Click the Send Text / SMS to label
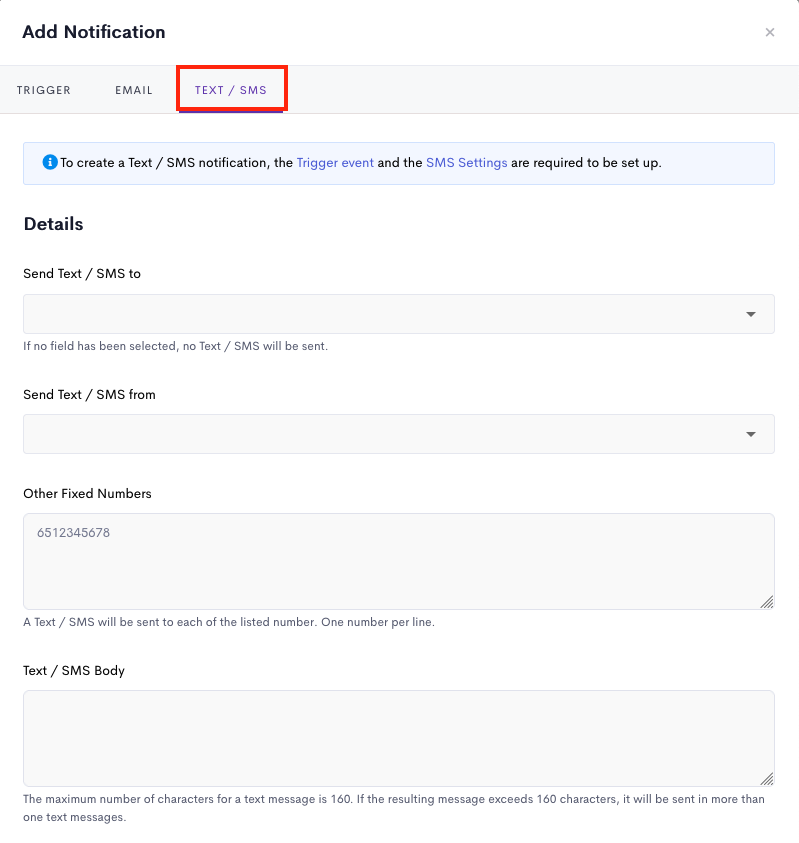Viewport: 799px width, 843px height. (x=82, y=274)
